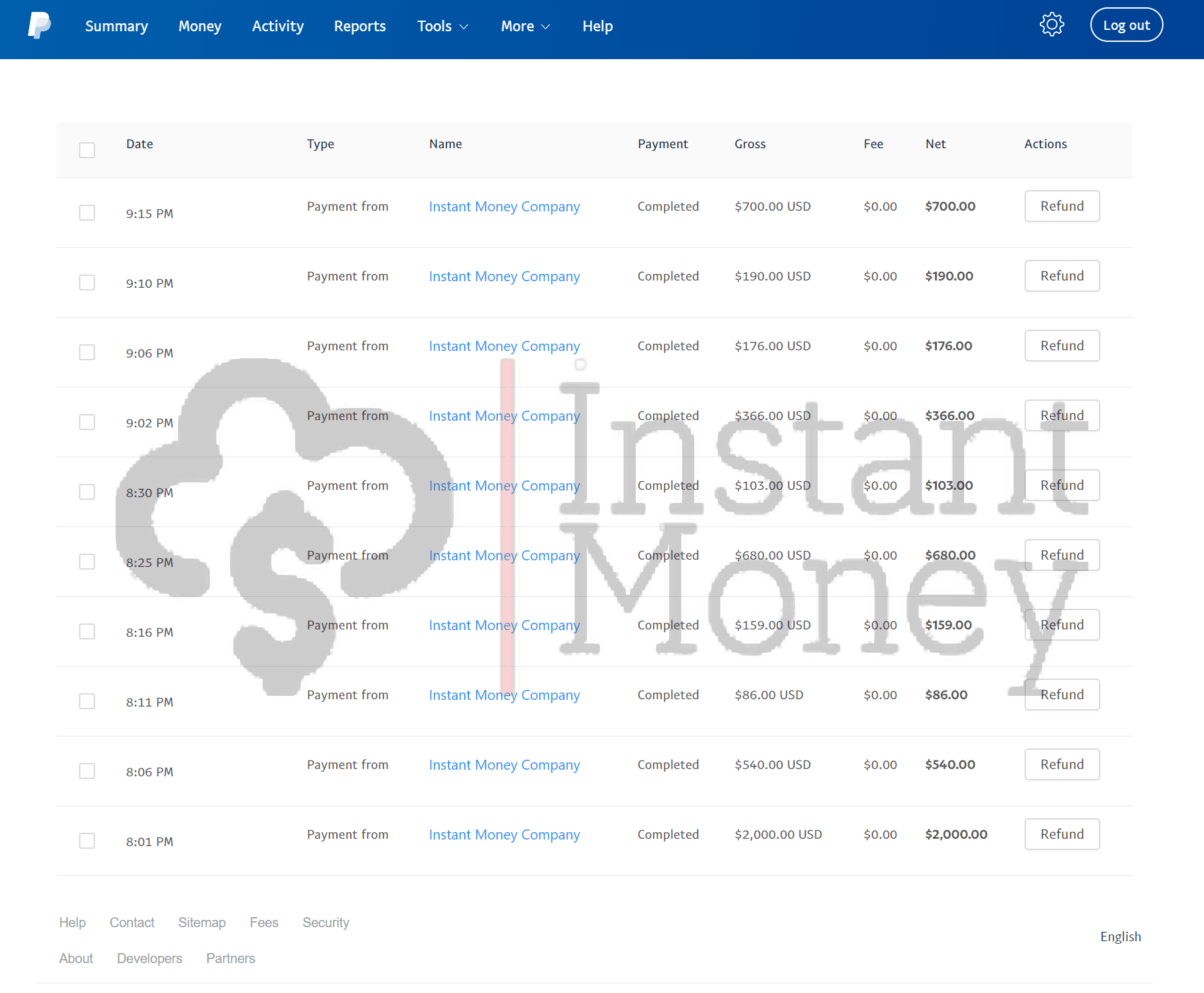Image resolution: width=1204 pixels, height=993 pixels.
Task: Check the 9:06 PM transaction checkbox
Action: pos(87,352)
